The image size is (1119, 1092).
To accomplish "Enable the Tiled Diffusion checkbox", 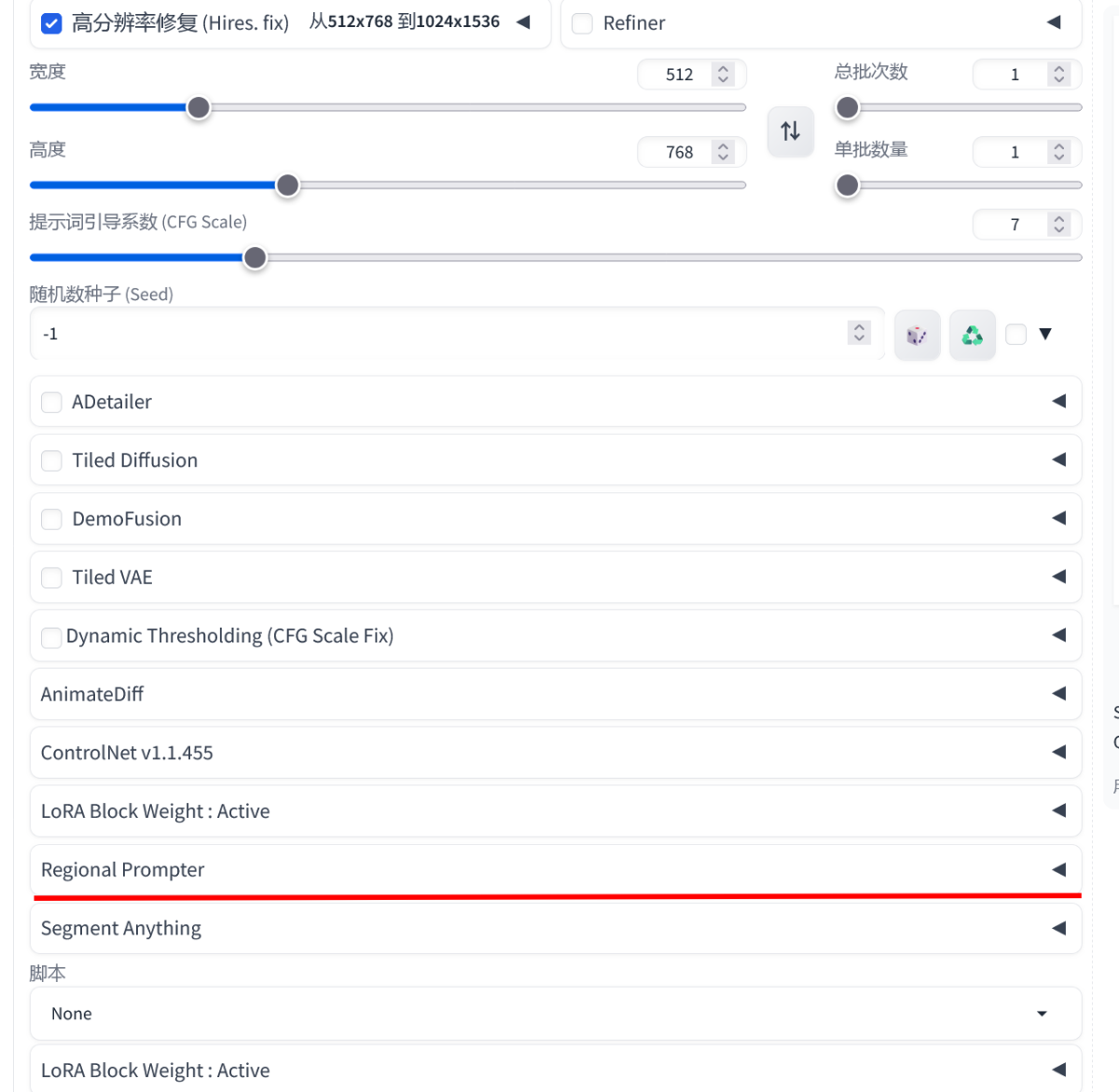I will [x=52, y=461].
